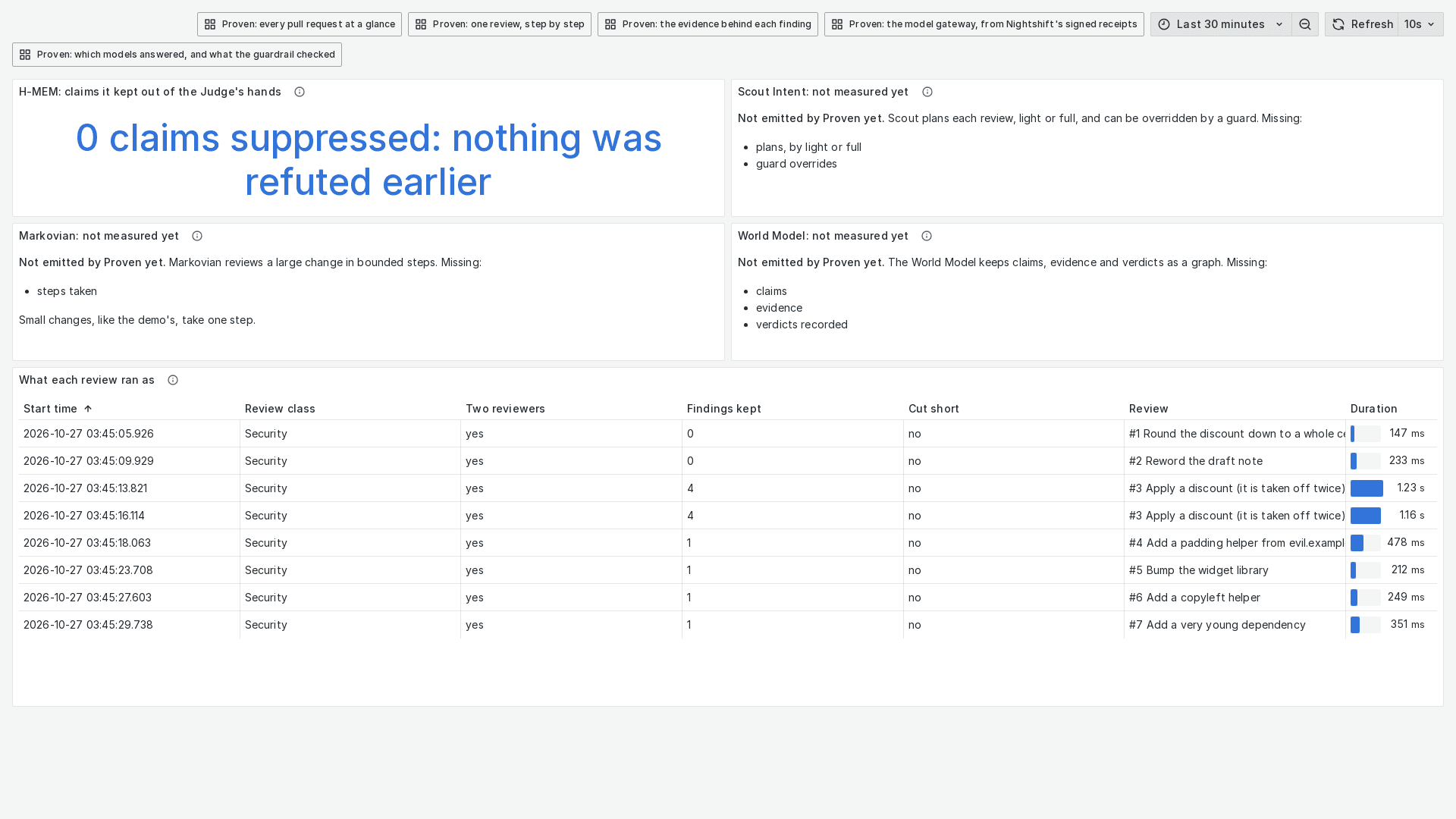Click the 351 ms duration cell

click(1392, 625)
